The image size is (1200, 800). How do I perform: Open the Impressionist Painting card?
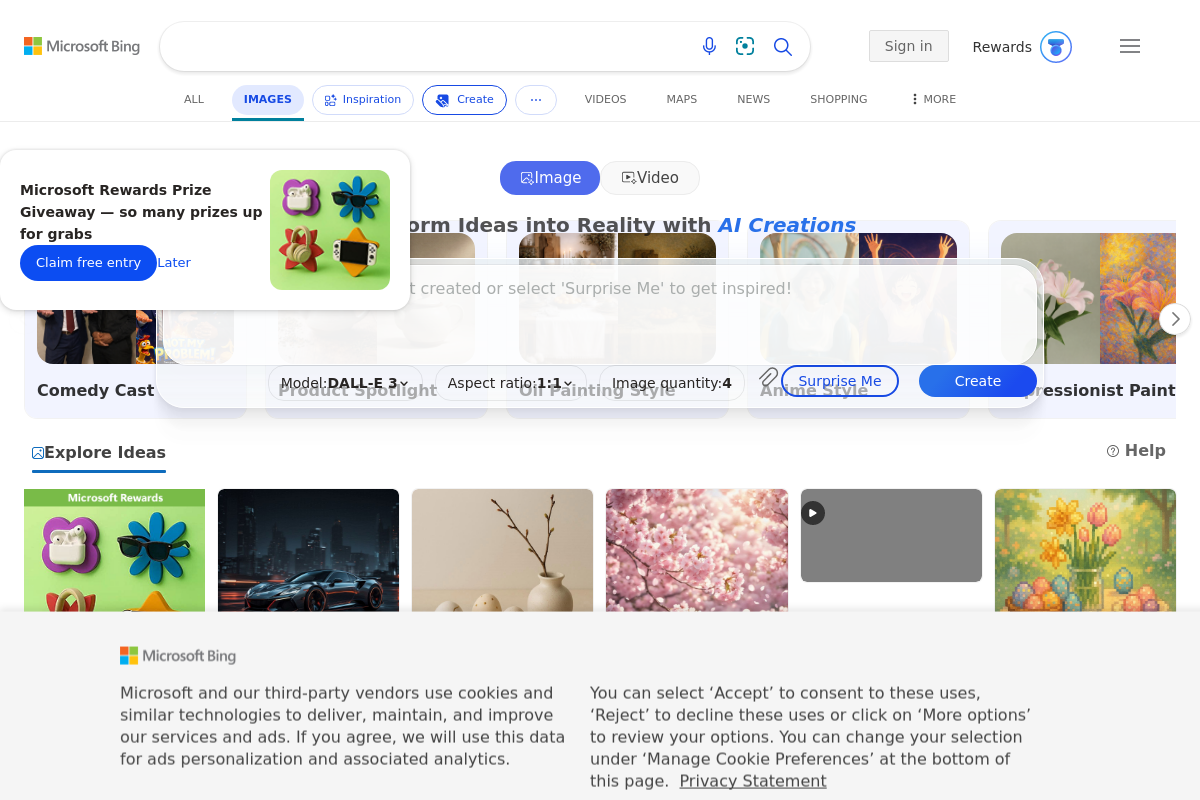(1082, 318)
